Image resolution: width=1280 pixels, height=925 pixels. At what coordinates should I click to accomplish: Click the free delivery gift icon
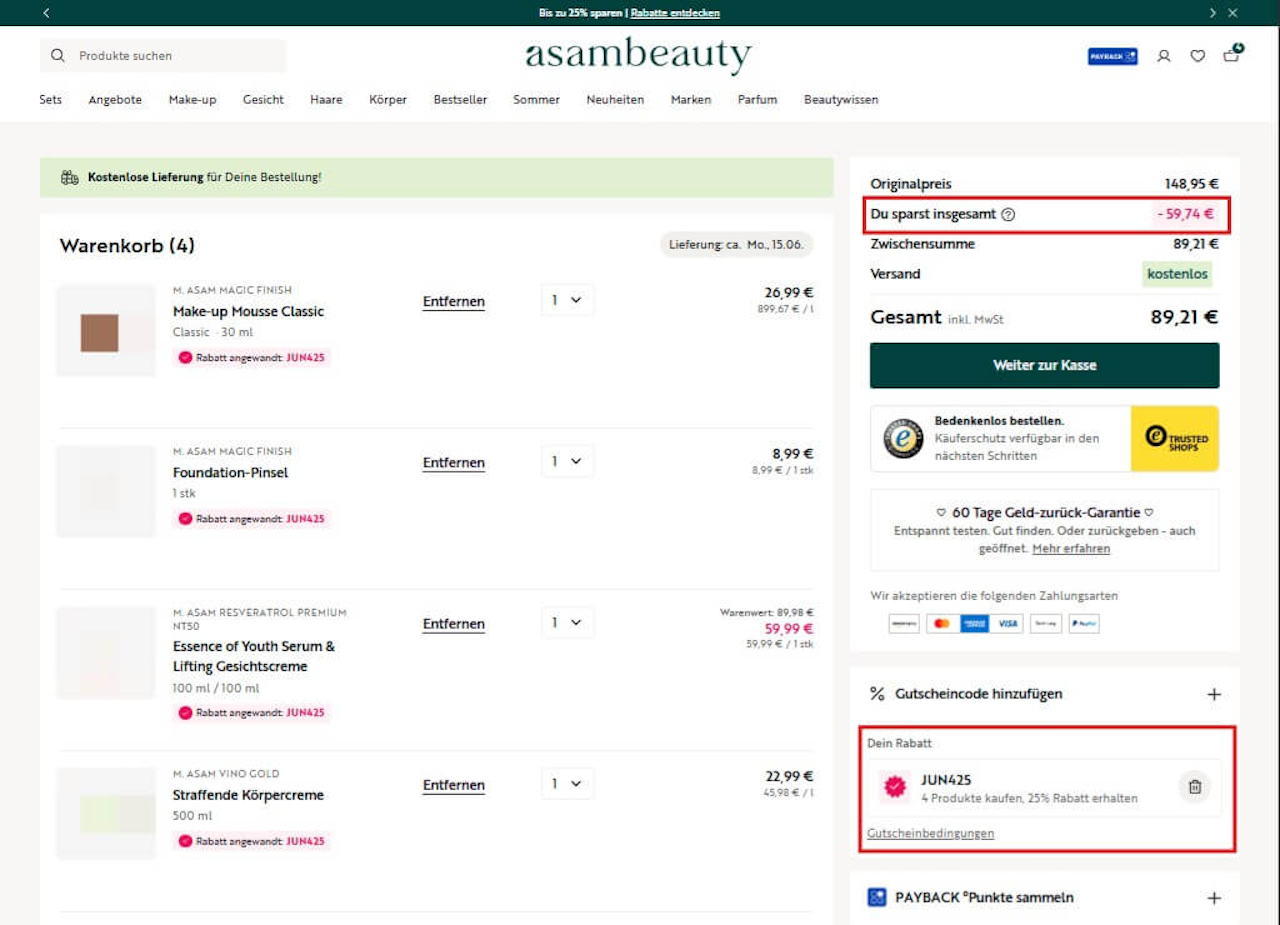point(69,178)
